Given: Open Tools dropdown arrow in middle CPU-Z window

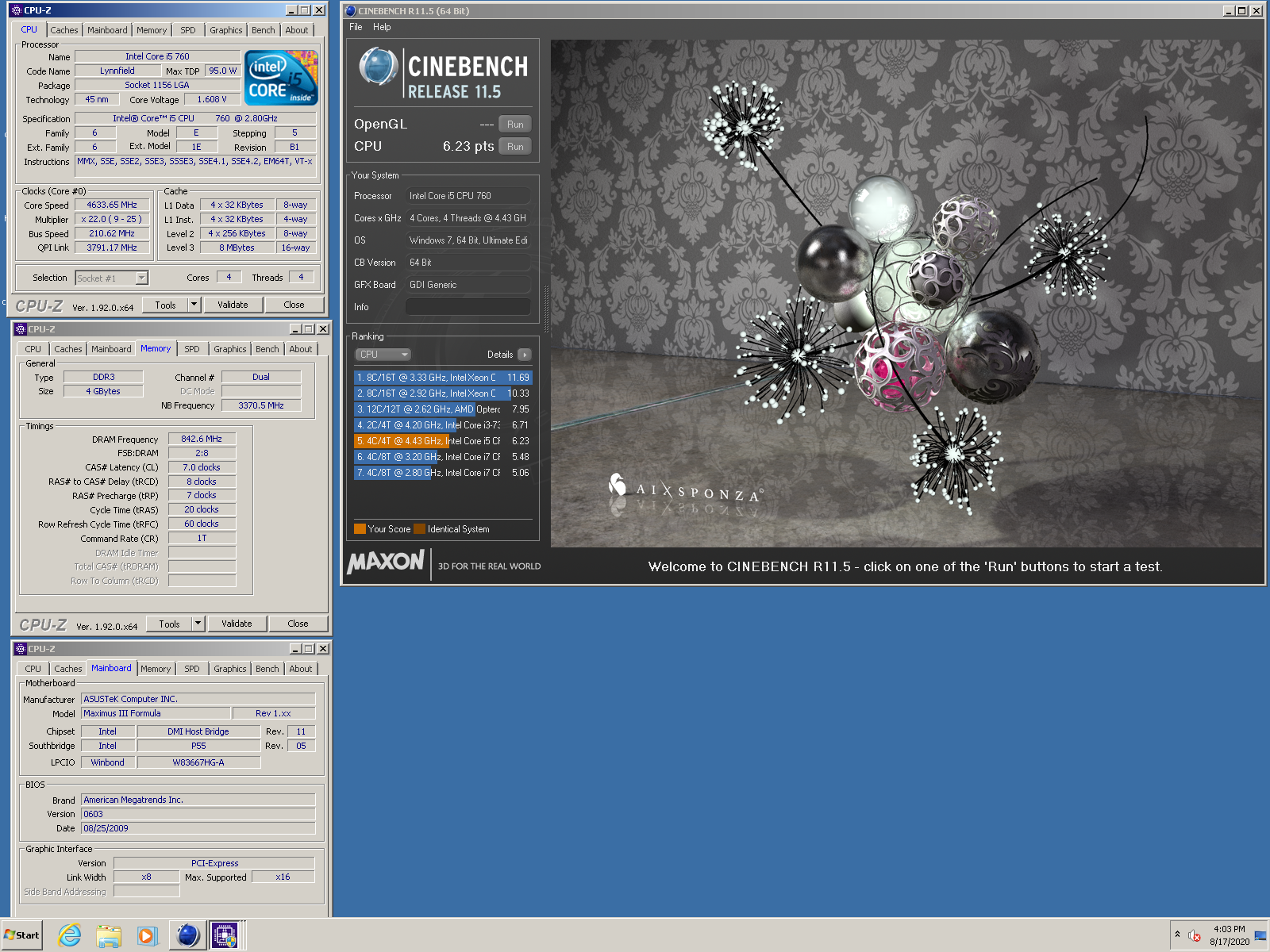Looking at the screenshot, I should 198,624.
